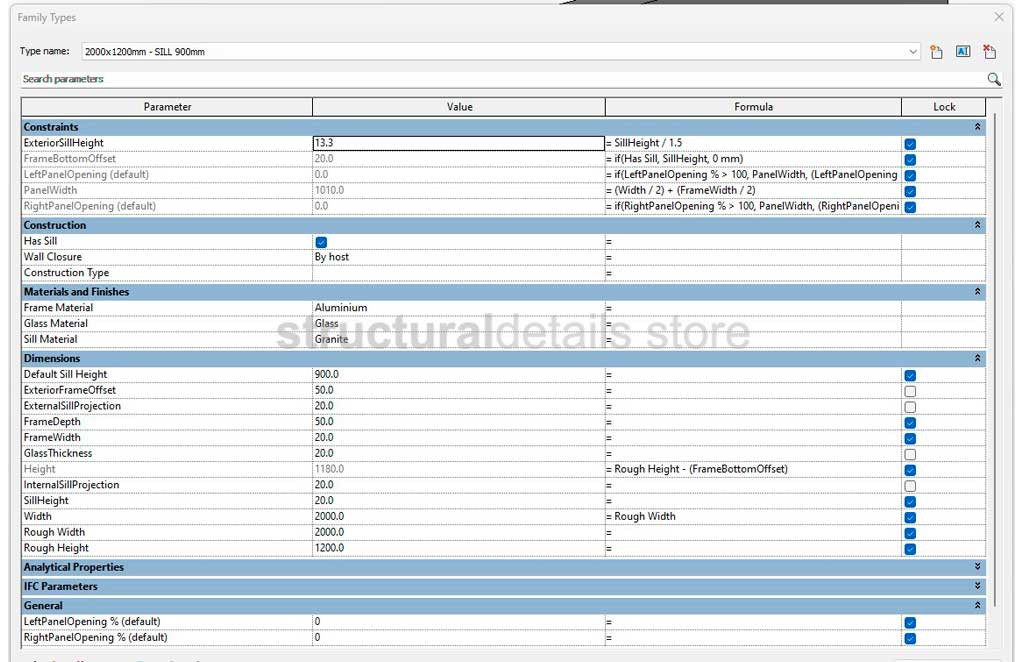Expand the Analytical Properties section

coord(977,567)
